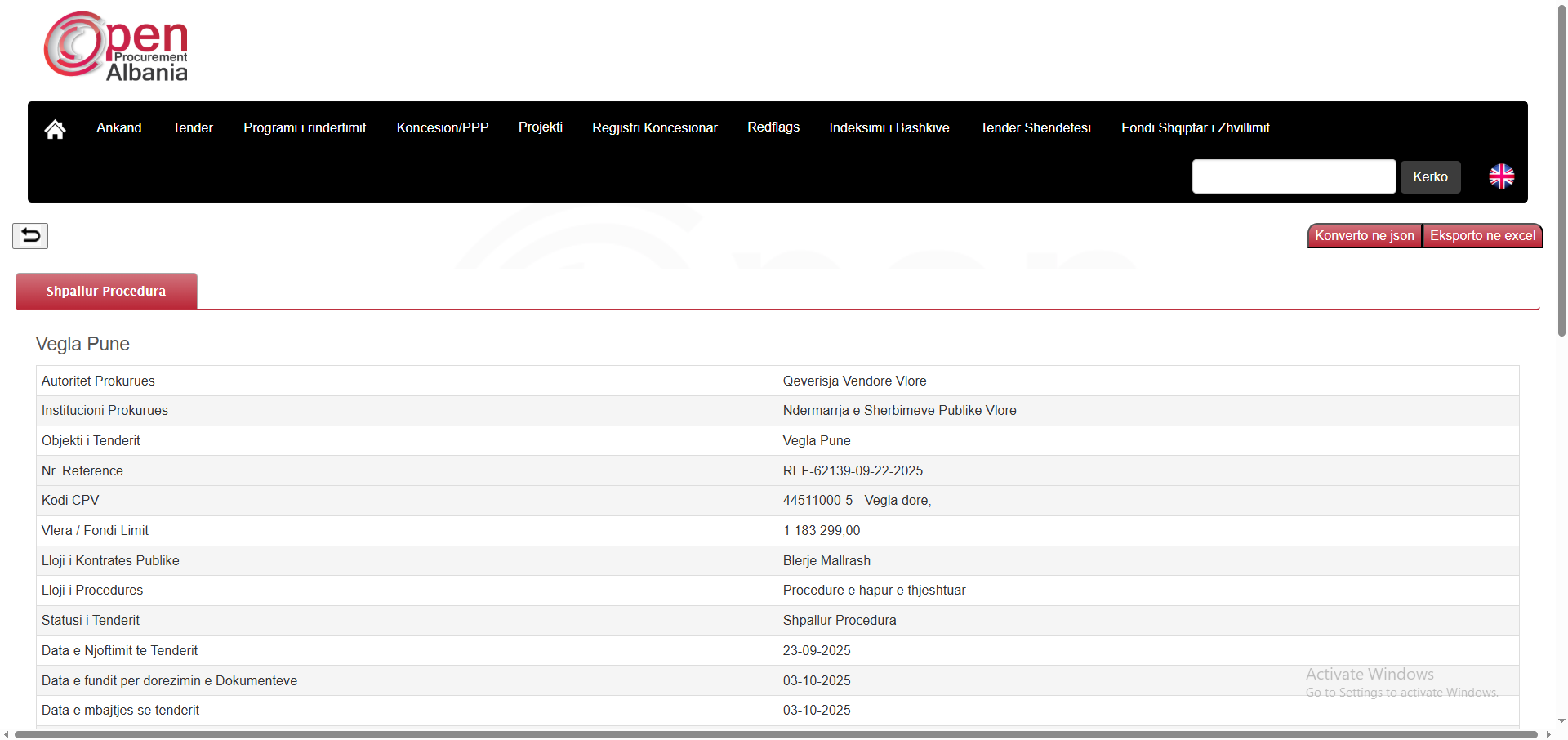Select the Projekti menu item

[541, 127]
